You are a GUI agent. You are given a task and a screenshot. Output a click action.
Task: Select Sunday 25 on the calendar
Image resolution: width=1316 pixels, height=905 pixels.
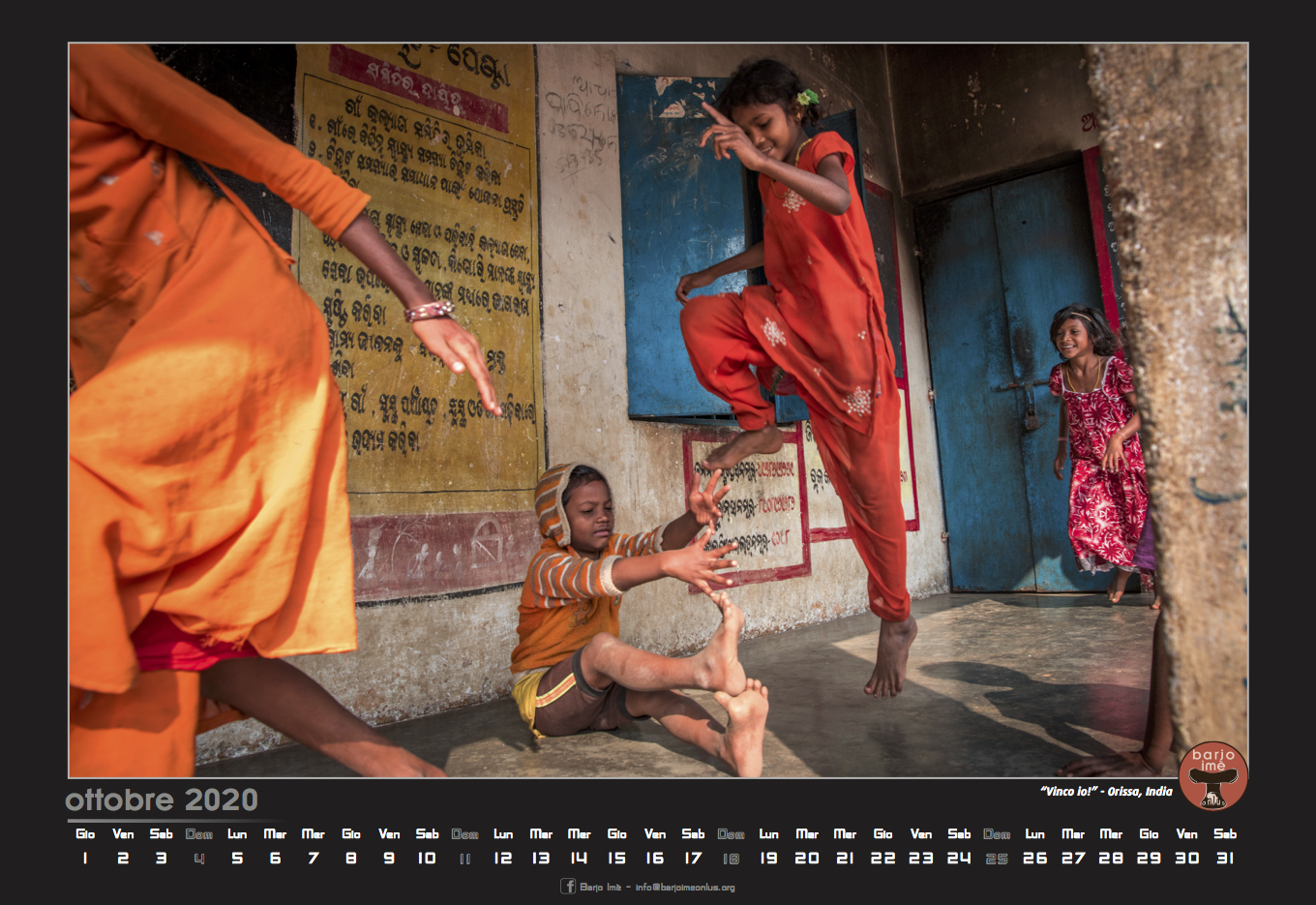(x=997, y=858)
